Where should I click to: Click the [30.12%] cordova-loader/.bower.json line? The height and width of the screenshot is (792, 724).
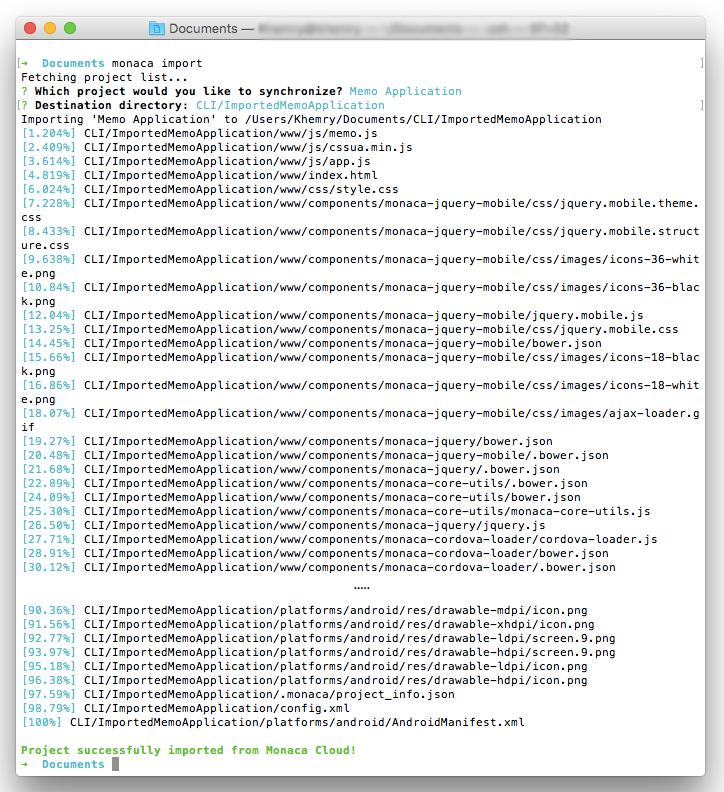tap(318, 567)
